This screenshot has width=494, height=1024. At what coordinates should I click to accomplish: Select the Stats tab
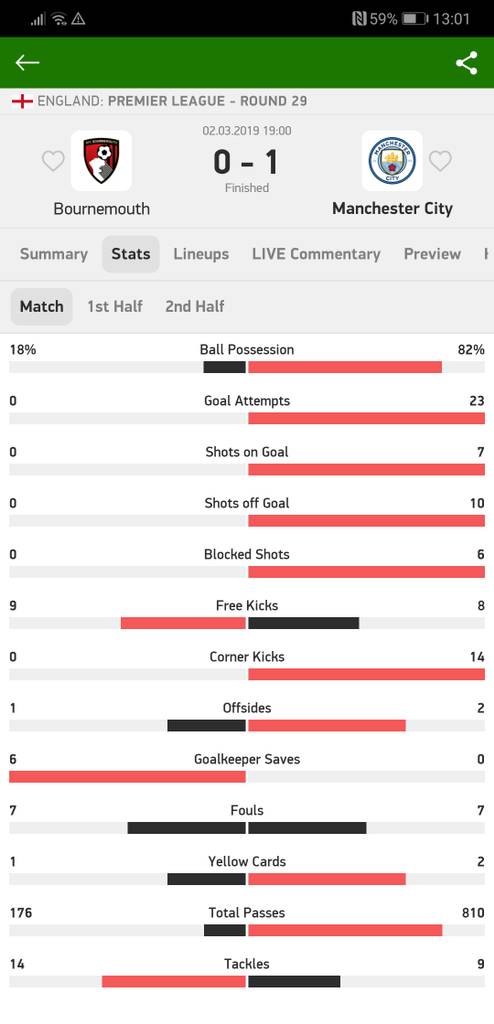pyautogui.click(x=131, y=254)
